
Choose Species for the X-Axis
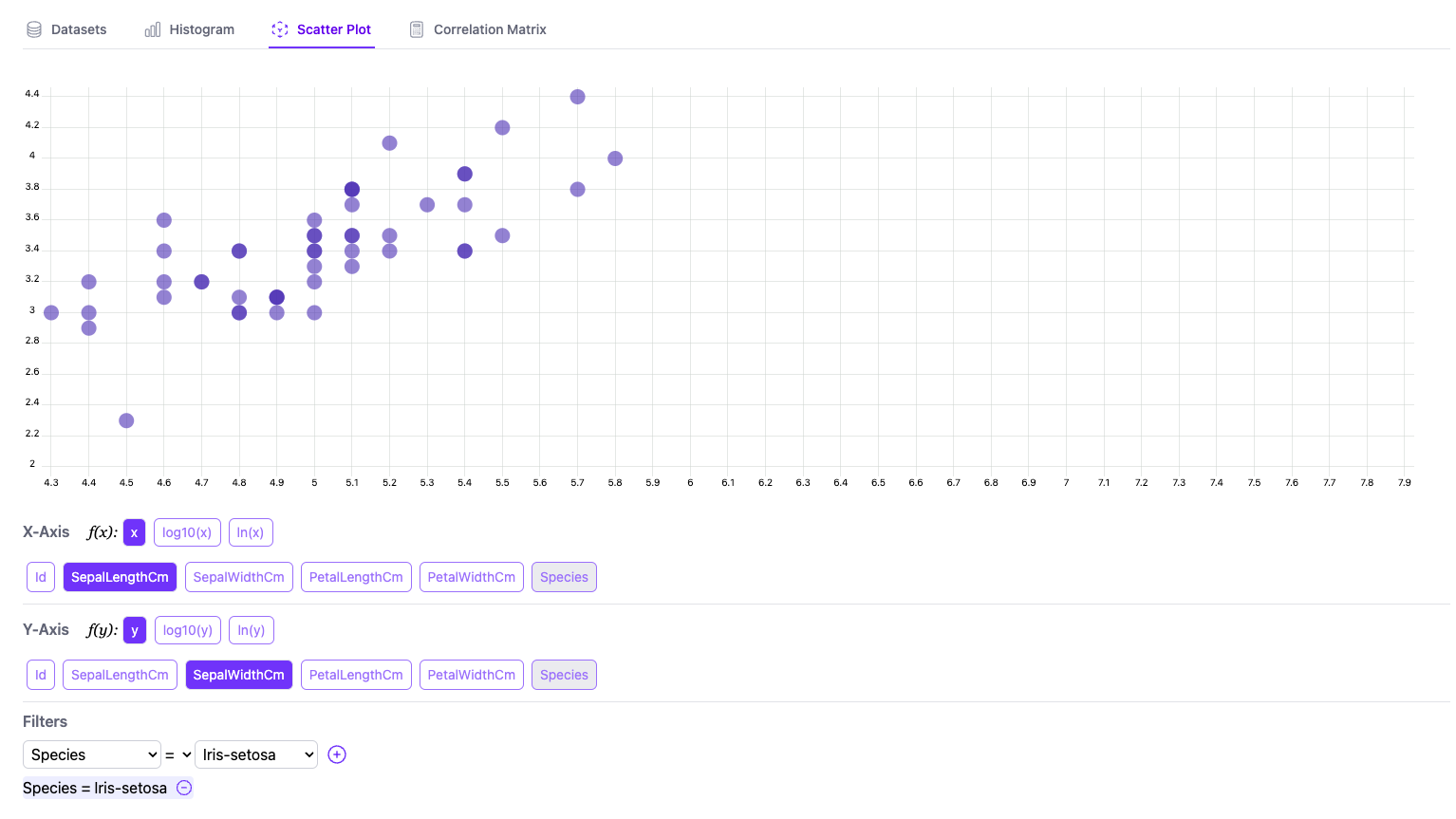(564, 577)
